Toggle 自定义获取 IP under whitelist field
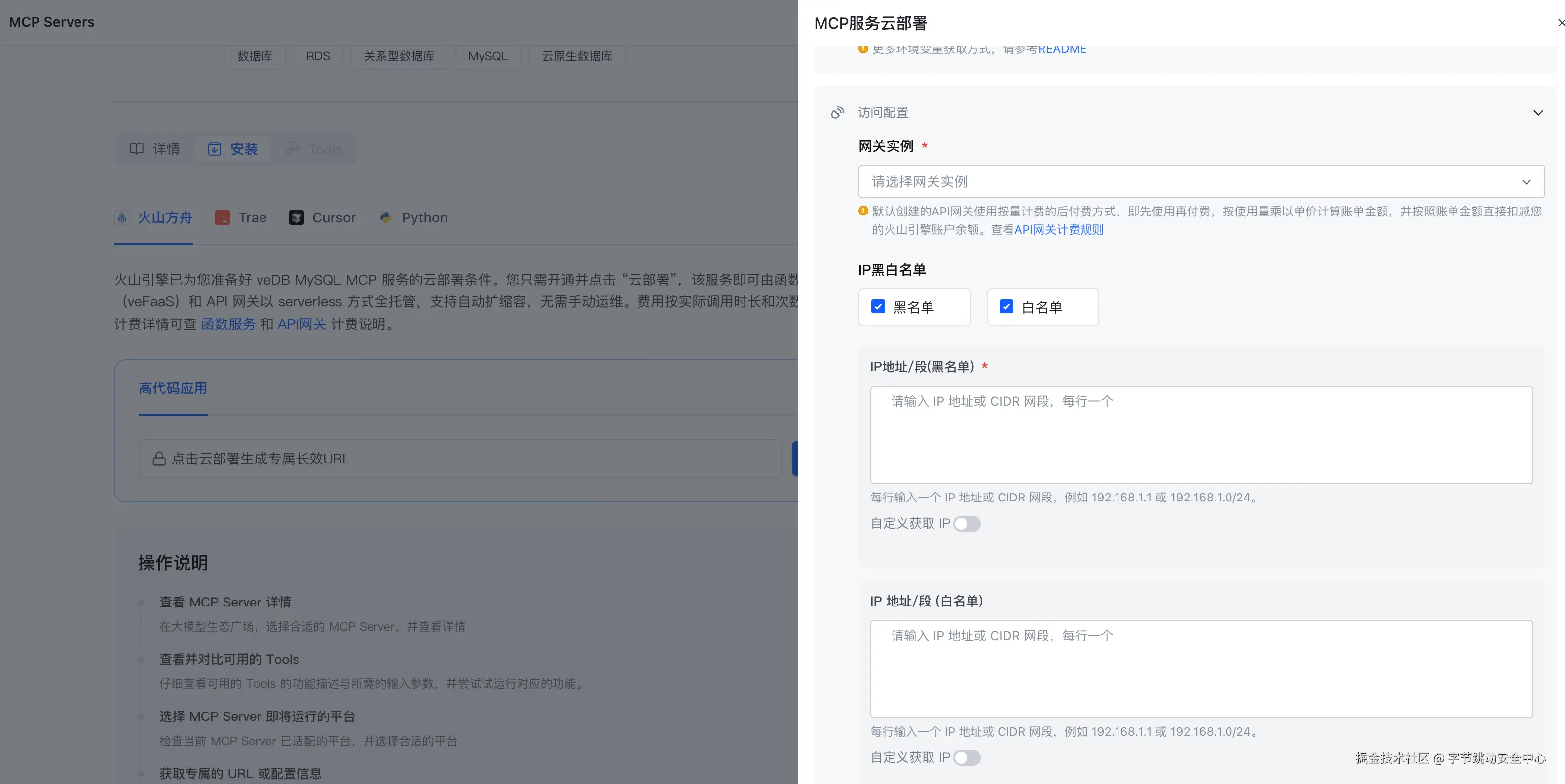The height and width of the screenshot is (784, 1565). (x=967, y=757)
